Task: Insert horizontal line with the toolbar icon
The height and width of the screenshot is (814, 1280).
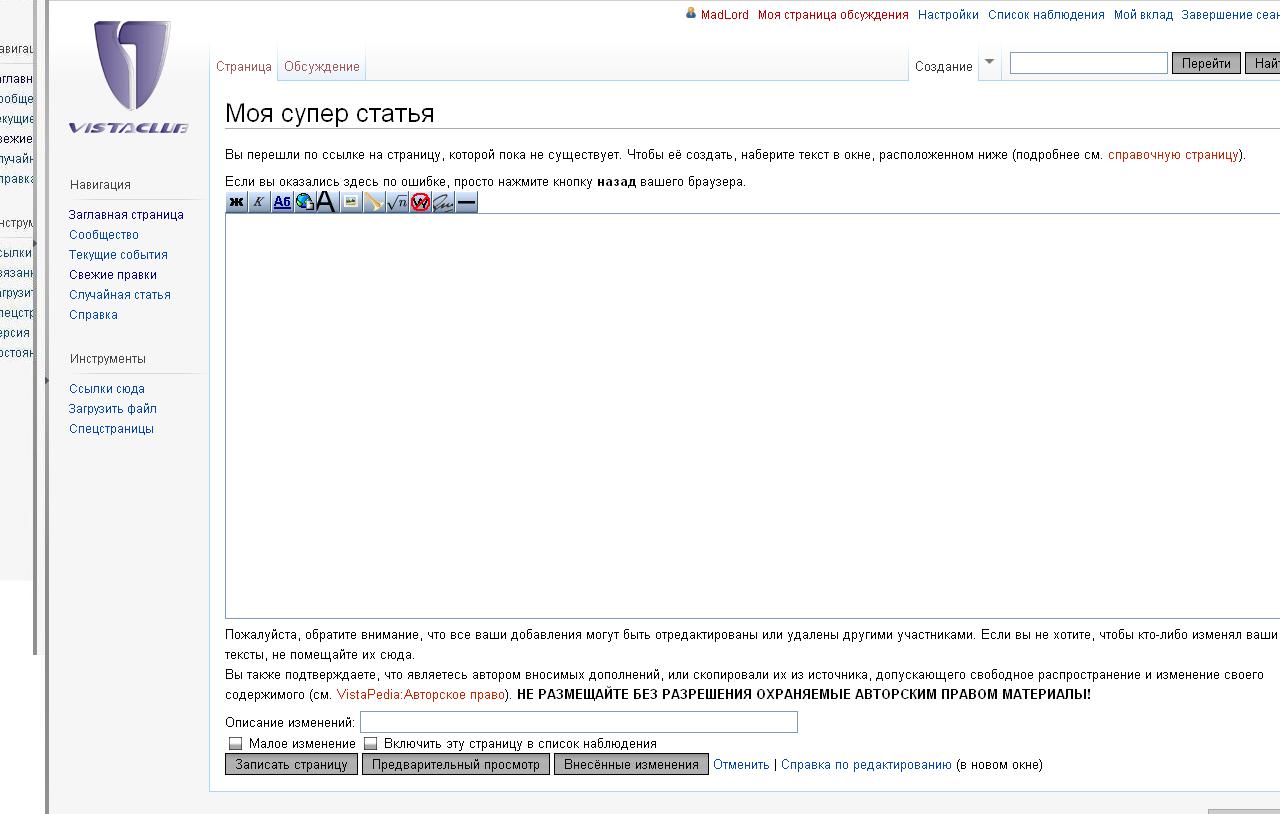Action: [466, 202]
